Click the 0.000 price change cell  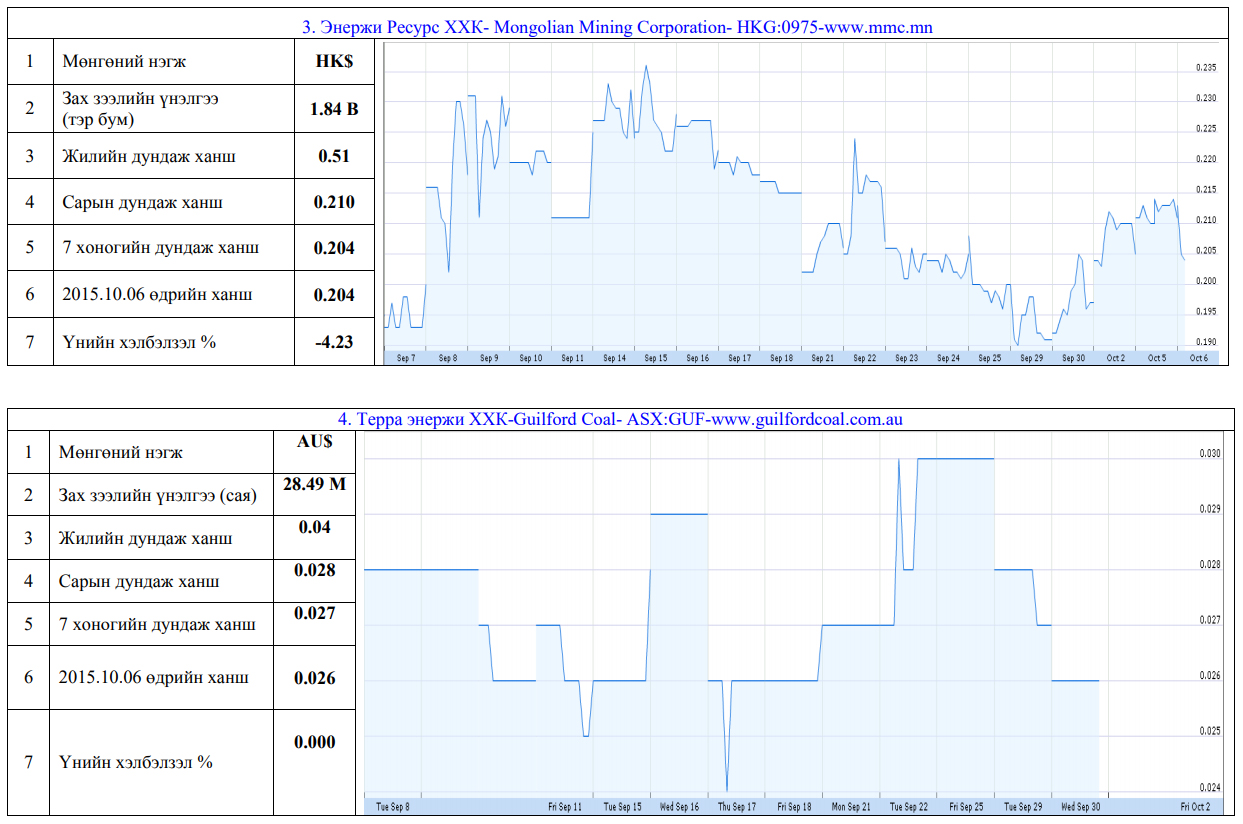pyautogui.click(x=314, y=742)
